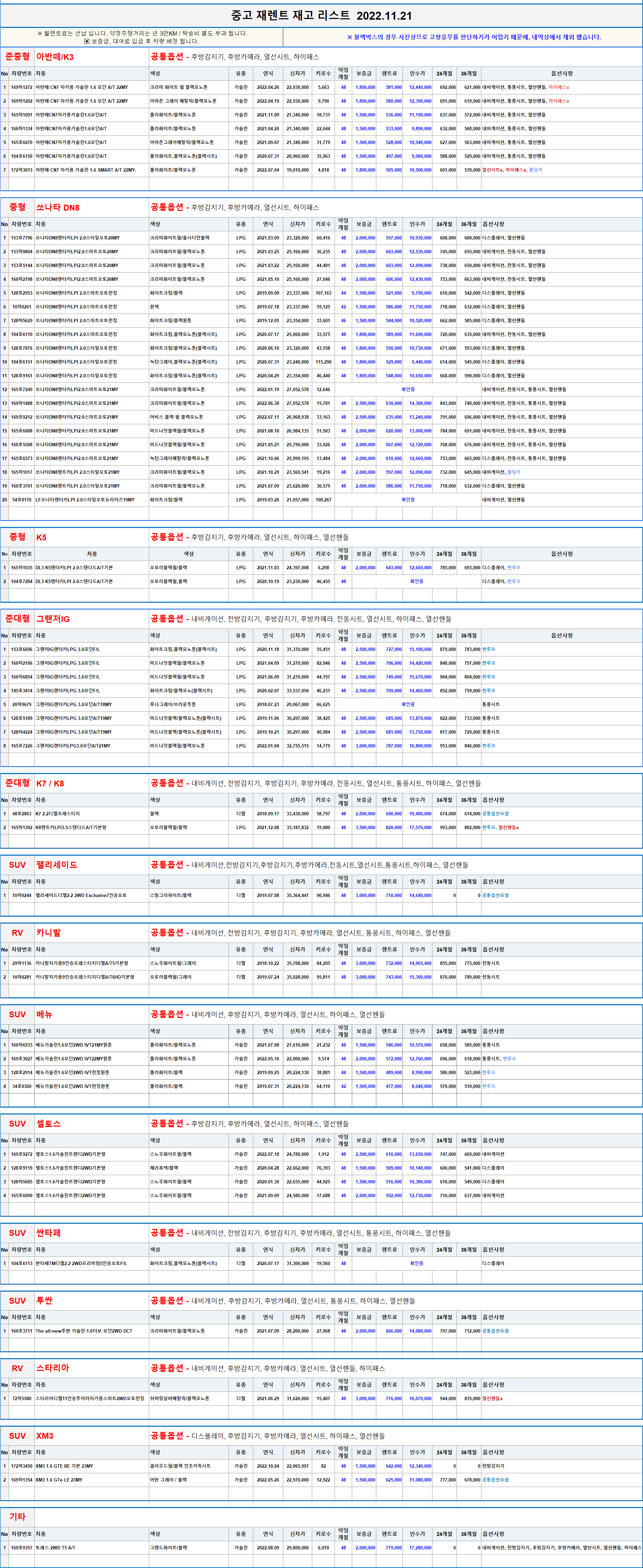
Task: Click the '베뉴' section heading
Action: [44, 1014]
